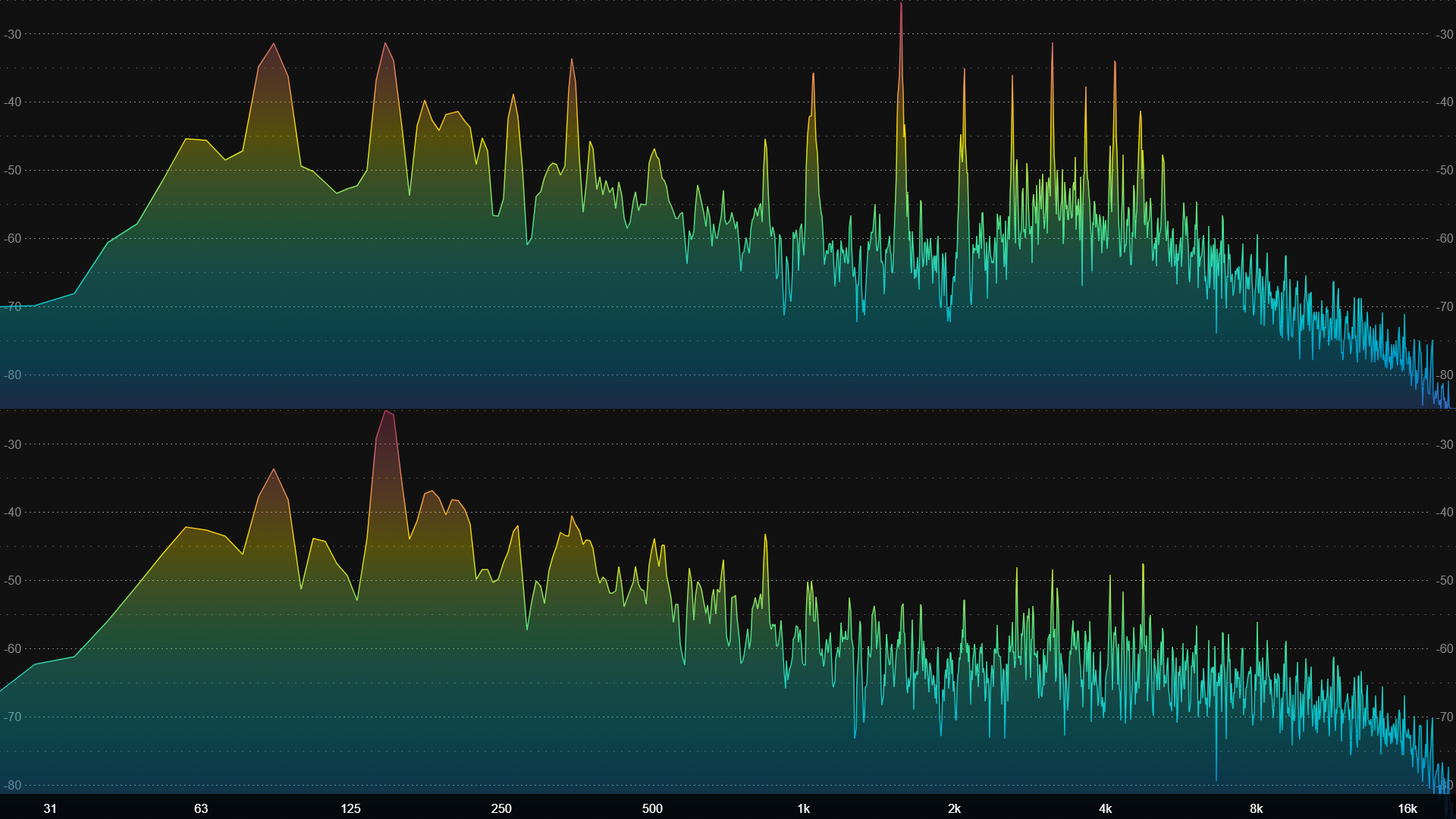The height and width of the screenshot is (819, 1456).
Task: Click the tallest peak tip in top spectrum
Action: pyautogui.click(x=901, y=5)
